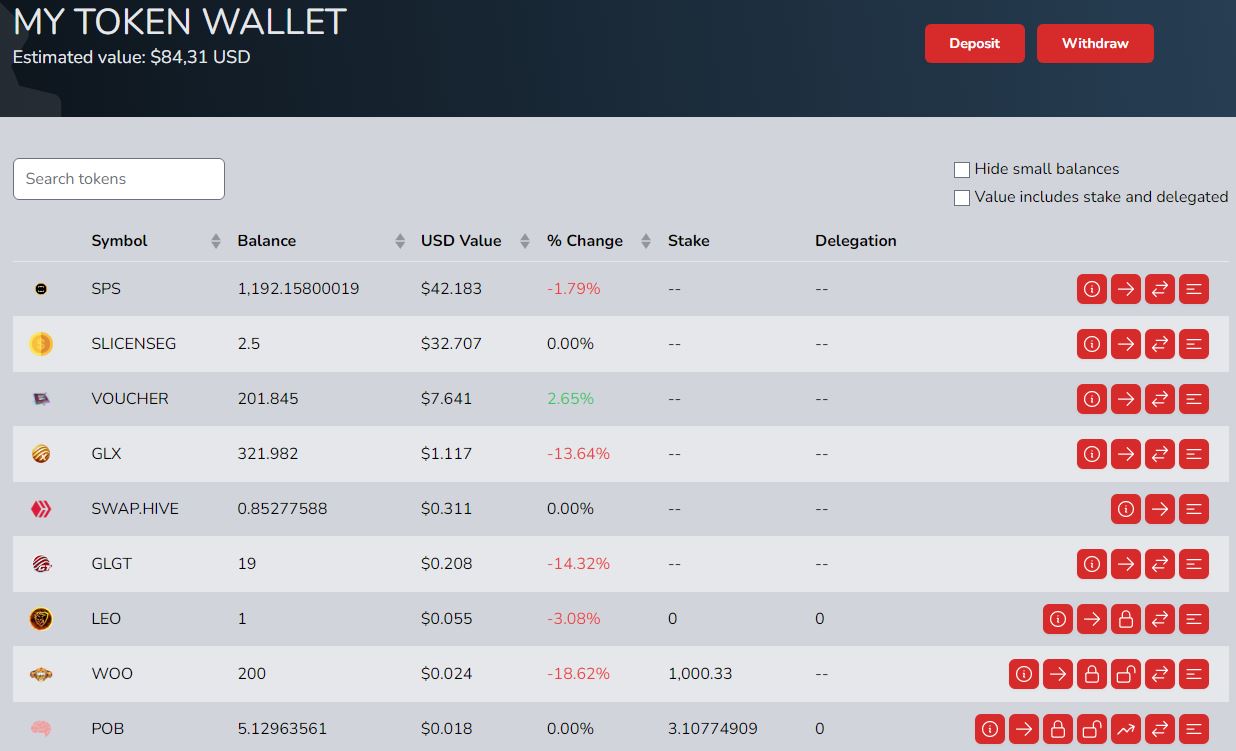Open the info icon for VOUCHER
Screen dimensions: 1236x751
1092,399
